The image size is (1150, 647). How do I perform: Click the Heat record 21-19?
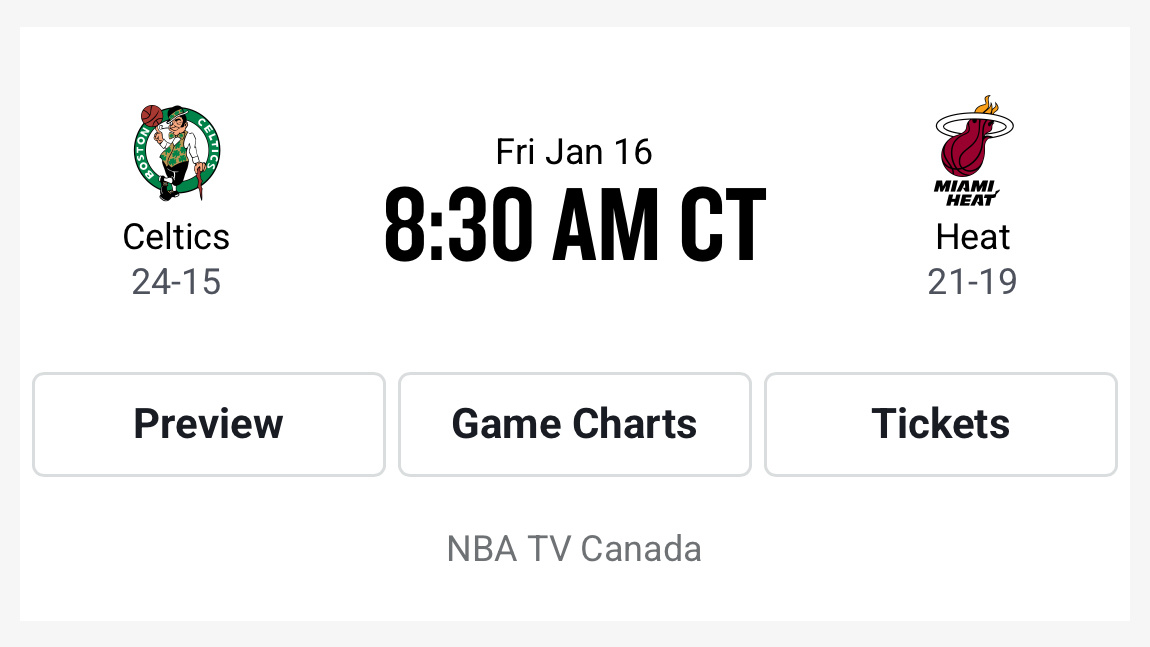[973, 282]
